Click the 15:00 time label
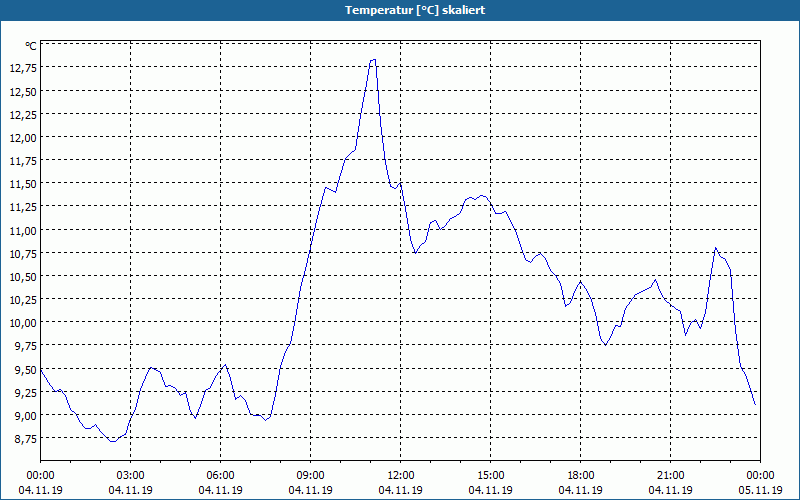 (490, 476)
